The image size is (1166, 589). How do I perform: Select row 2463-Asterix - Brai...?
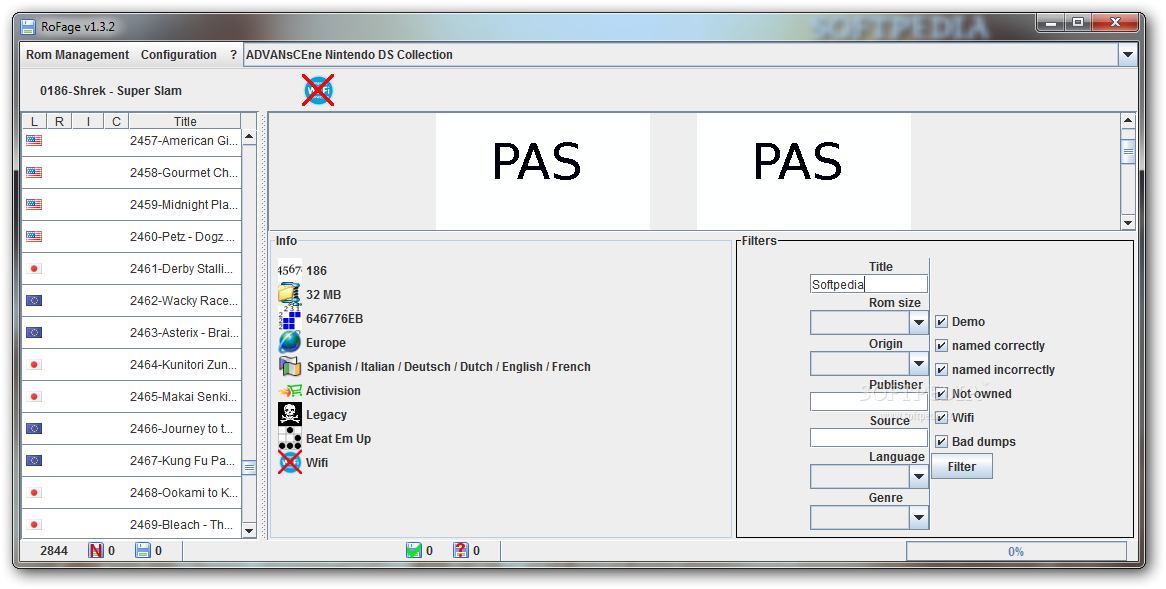point(132,332)
